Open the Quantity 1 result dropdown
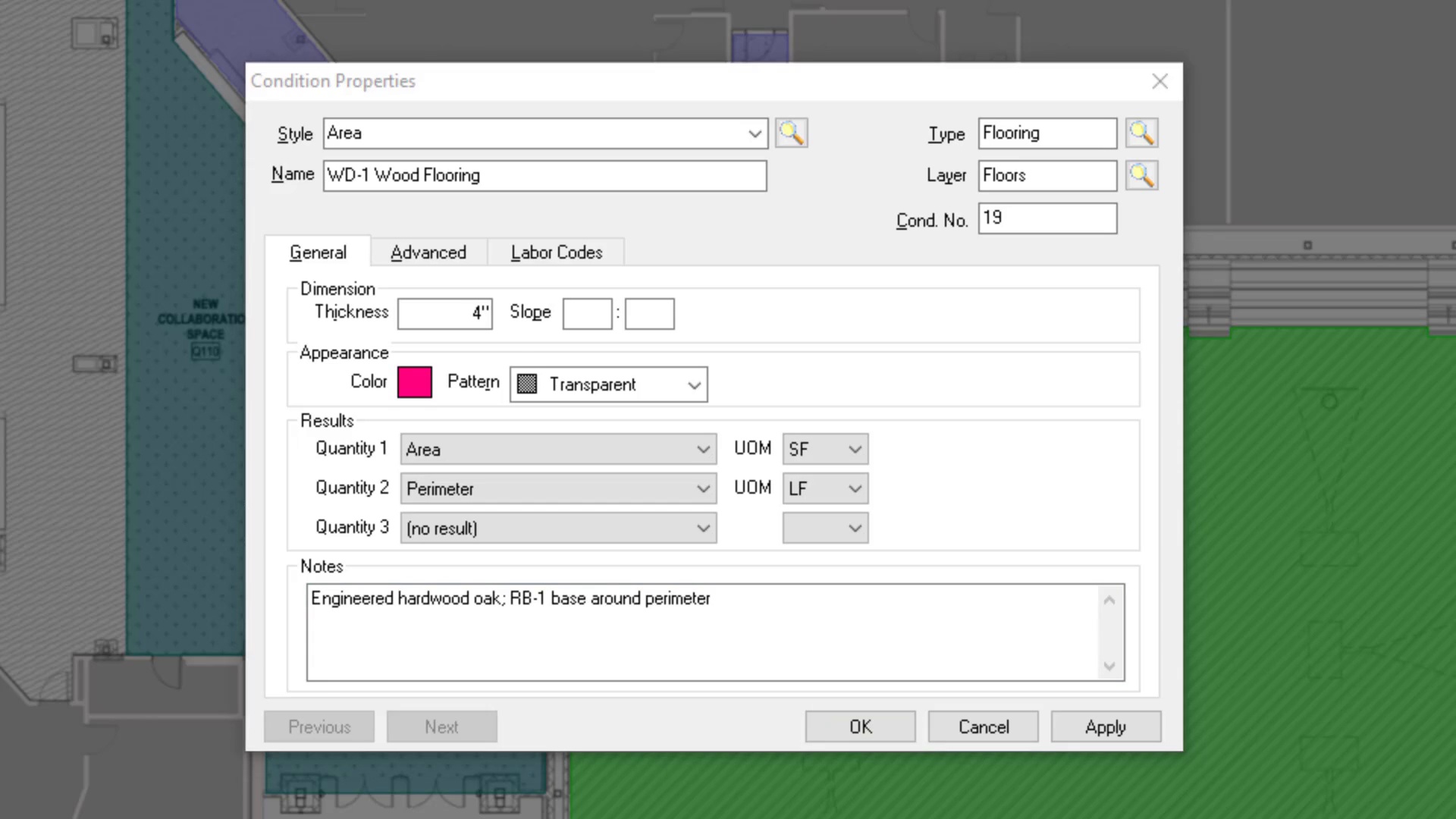 pos(703,450)
